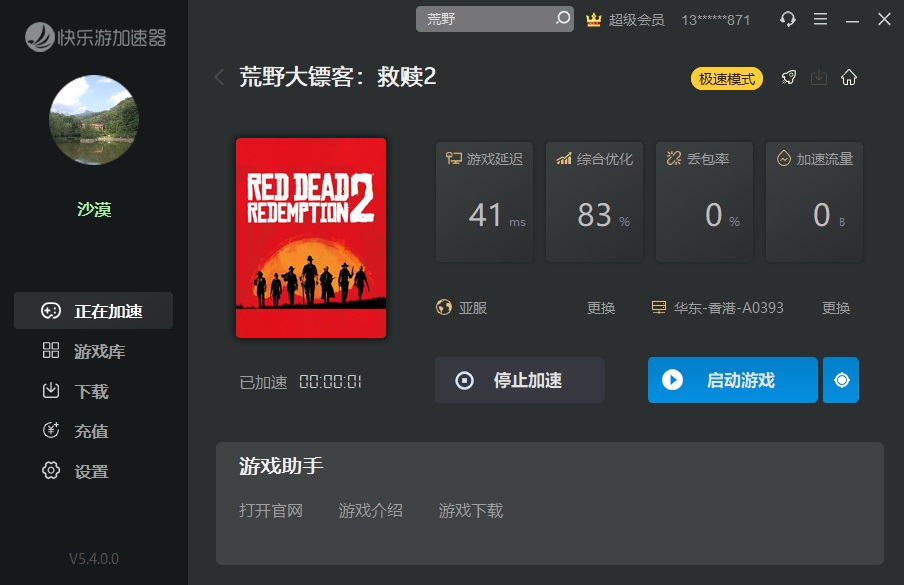Click the 游戏延迟 41 ms card
904x585 pixels.
click(x=484, y=202)
